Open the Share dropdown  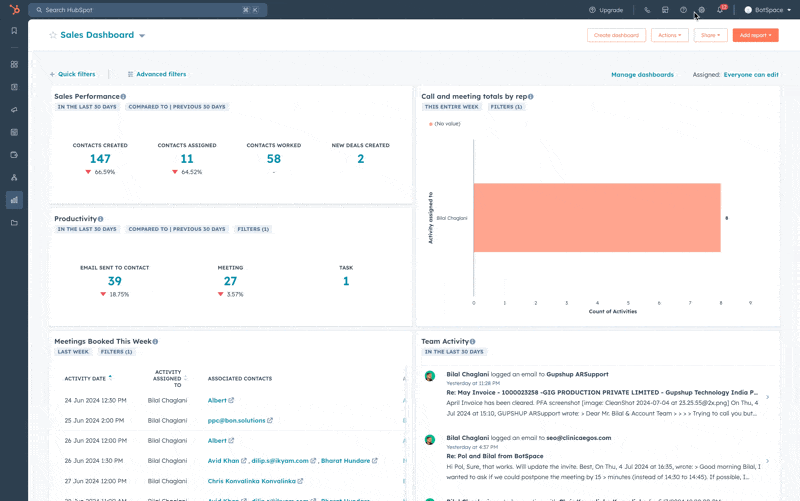click(710, 35)
